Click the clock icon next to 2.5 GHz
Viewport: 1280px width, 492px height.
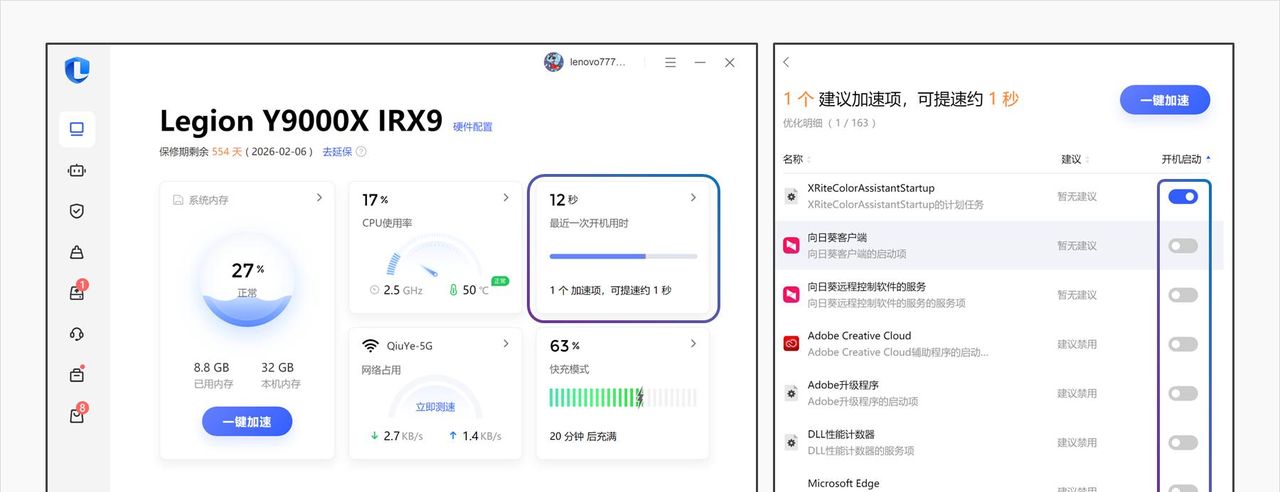(x=375, y=290)
